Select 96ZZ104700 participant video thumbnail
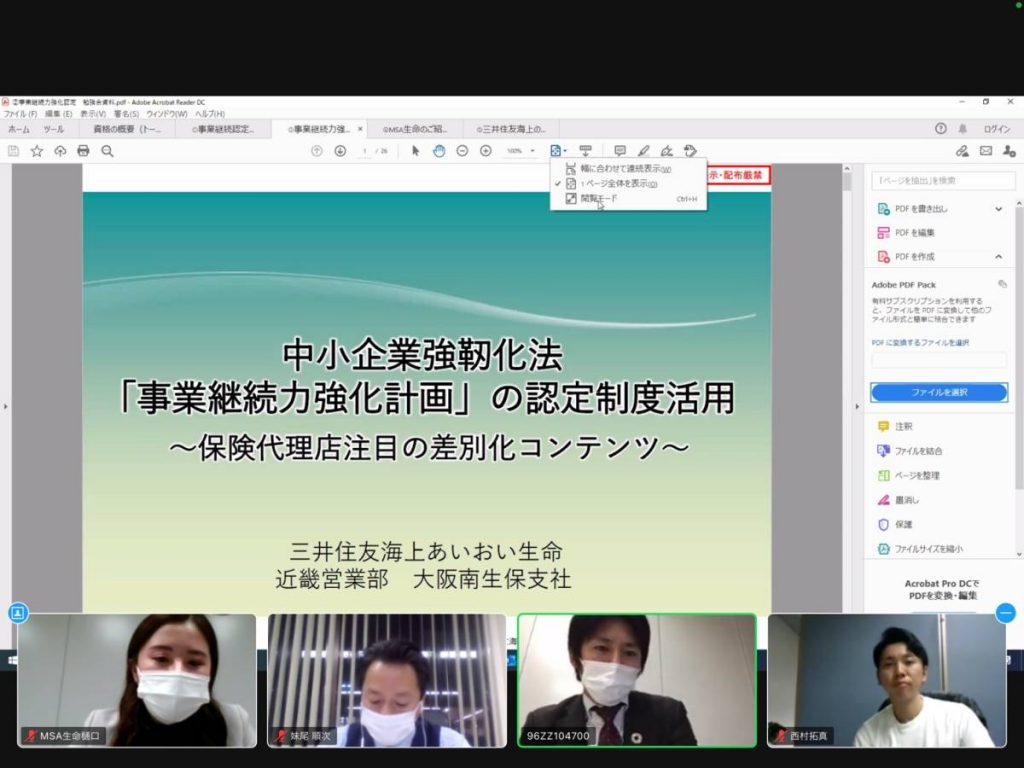Viewport: 1024px width, 768px height. (x=637, y=680)
